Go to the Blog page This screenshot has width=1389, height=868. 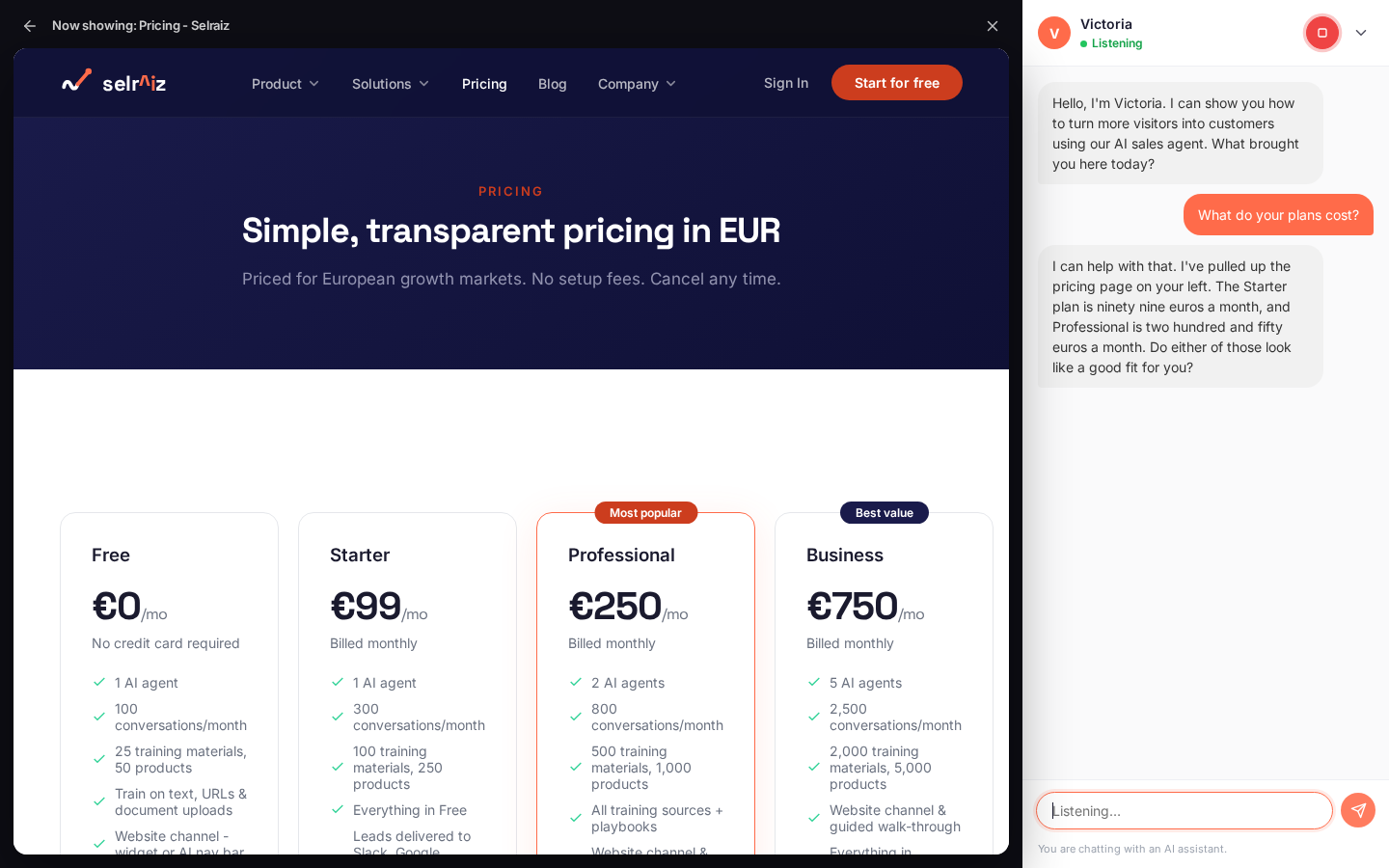coord(552,84)
